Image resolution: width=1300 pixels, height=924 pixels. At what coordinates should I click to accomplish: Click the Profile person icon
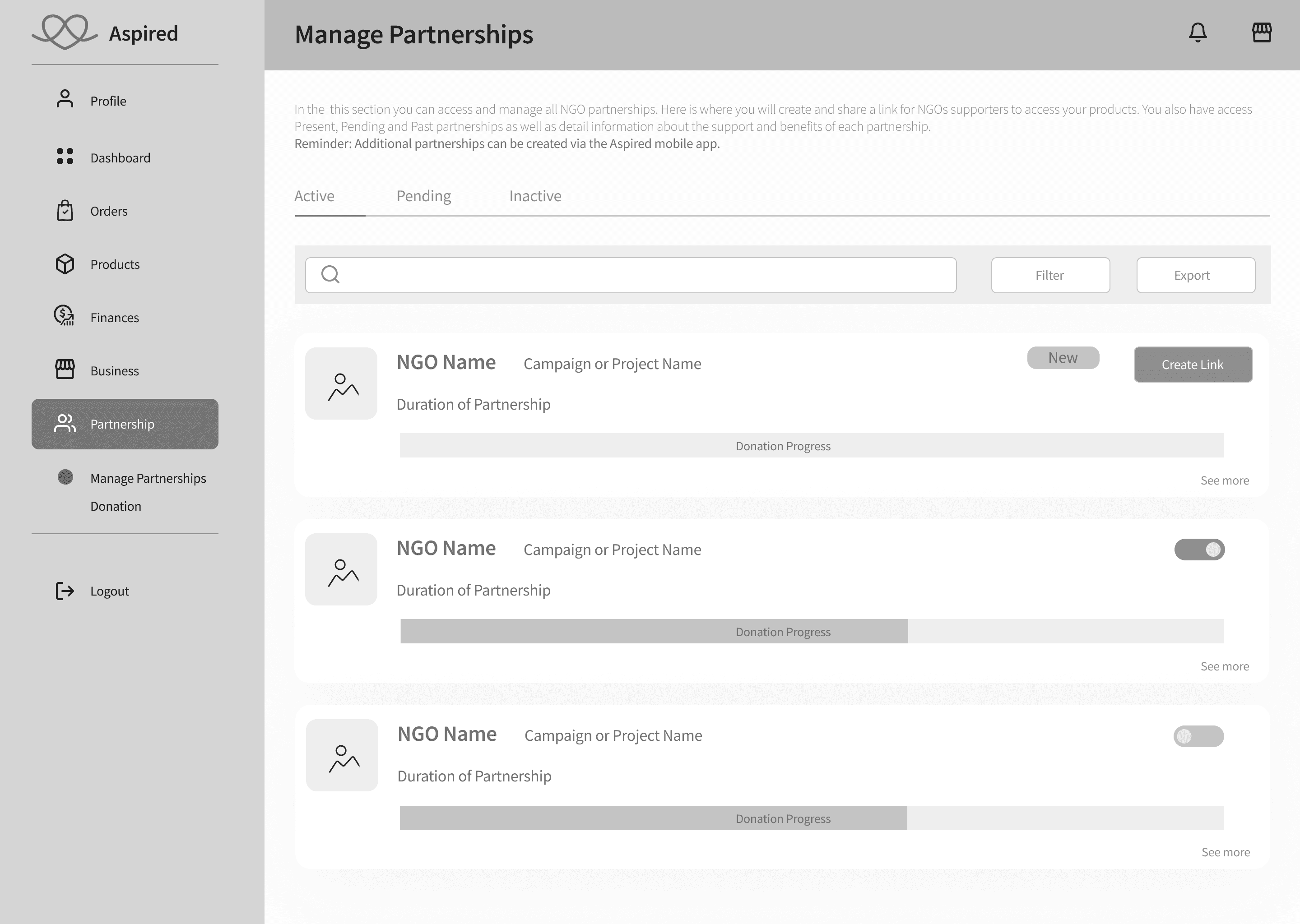point(65,99)
